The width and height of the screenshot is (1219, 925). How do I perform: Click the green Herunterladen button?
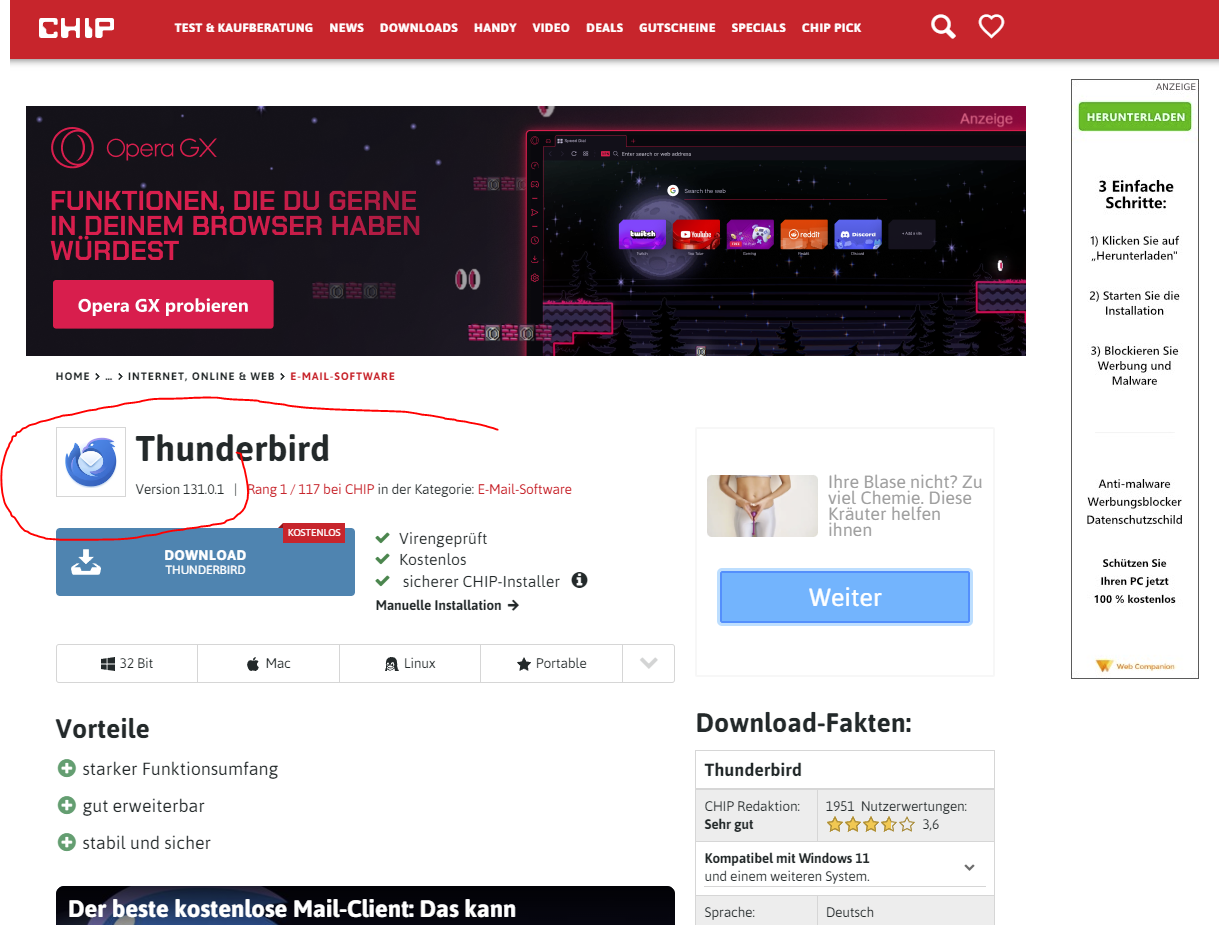click(1135, 117)
